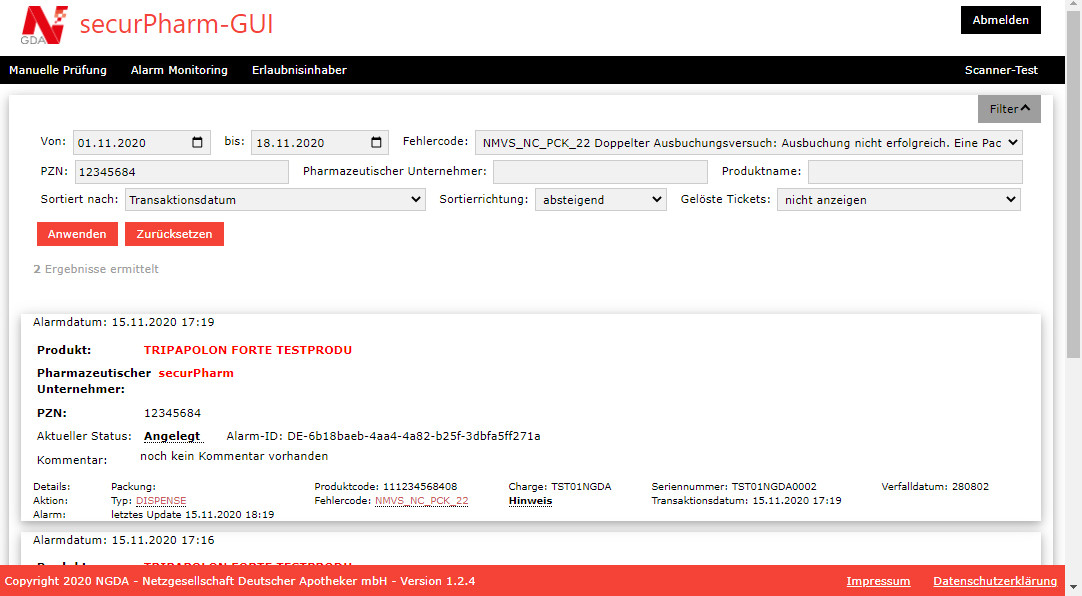Open the Sortierrichtung dropdown
Screen dimensions: 1082x596
[600, 199]
